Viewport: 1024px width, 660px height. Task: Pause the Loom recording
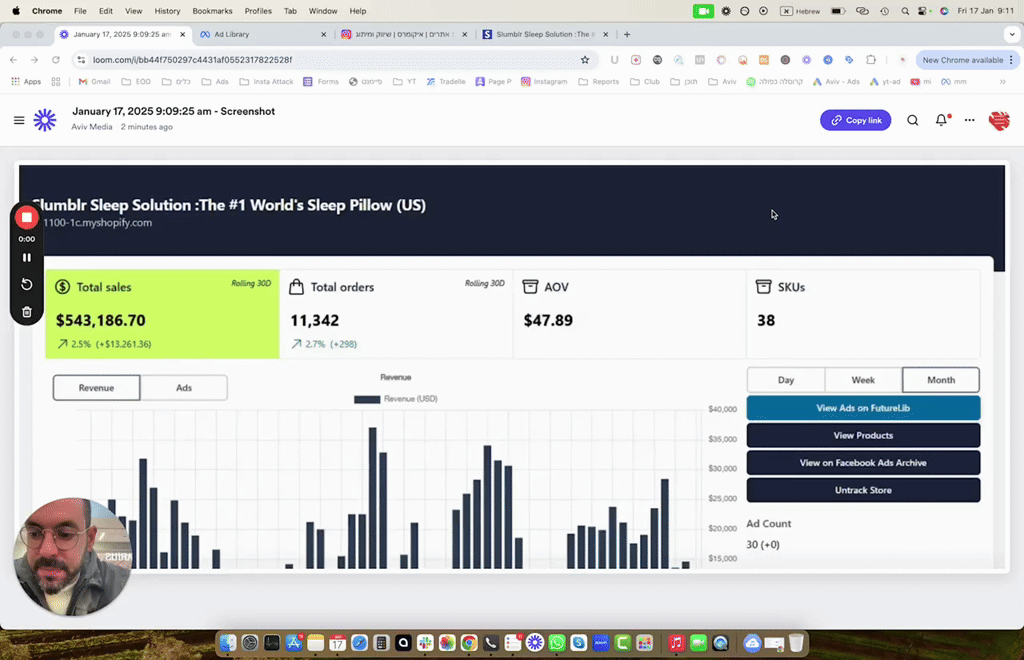coord(27,257)
